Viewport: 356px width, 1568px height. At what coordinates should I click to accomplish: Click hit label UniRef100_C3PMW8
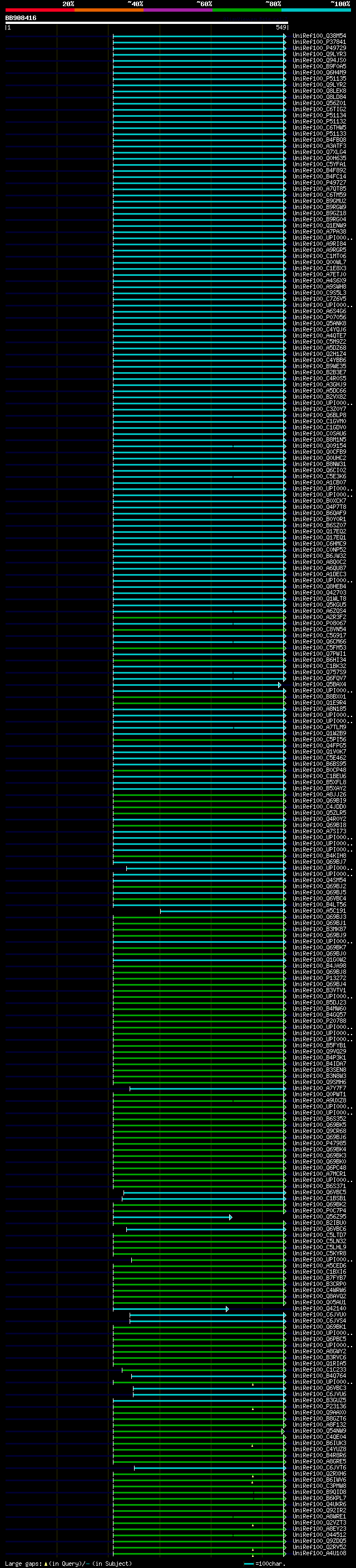pyautogui.click(x=319, y=1487)
